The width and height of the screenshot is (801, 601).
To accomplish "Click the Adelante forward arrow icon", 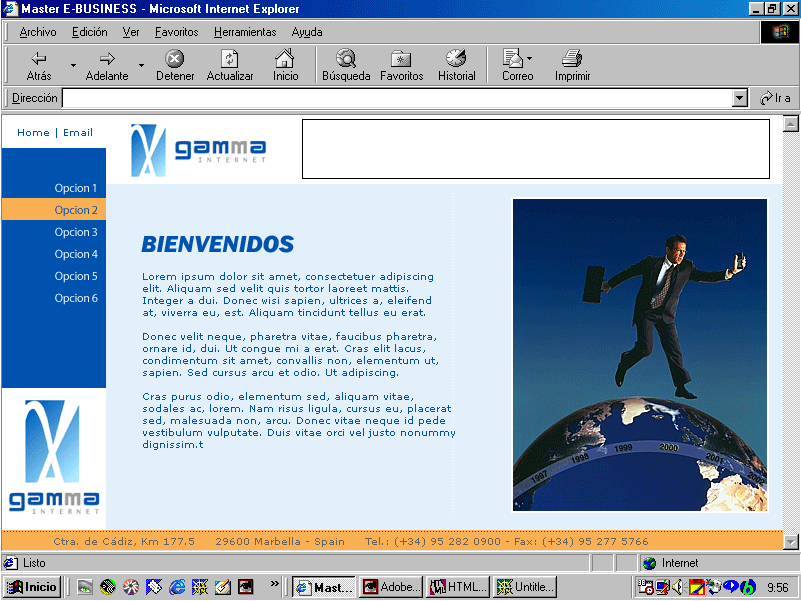I will (107, 59).
